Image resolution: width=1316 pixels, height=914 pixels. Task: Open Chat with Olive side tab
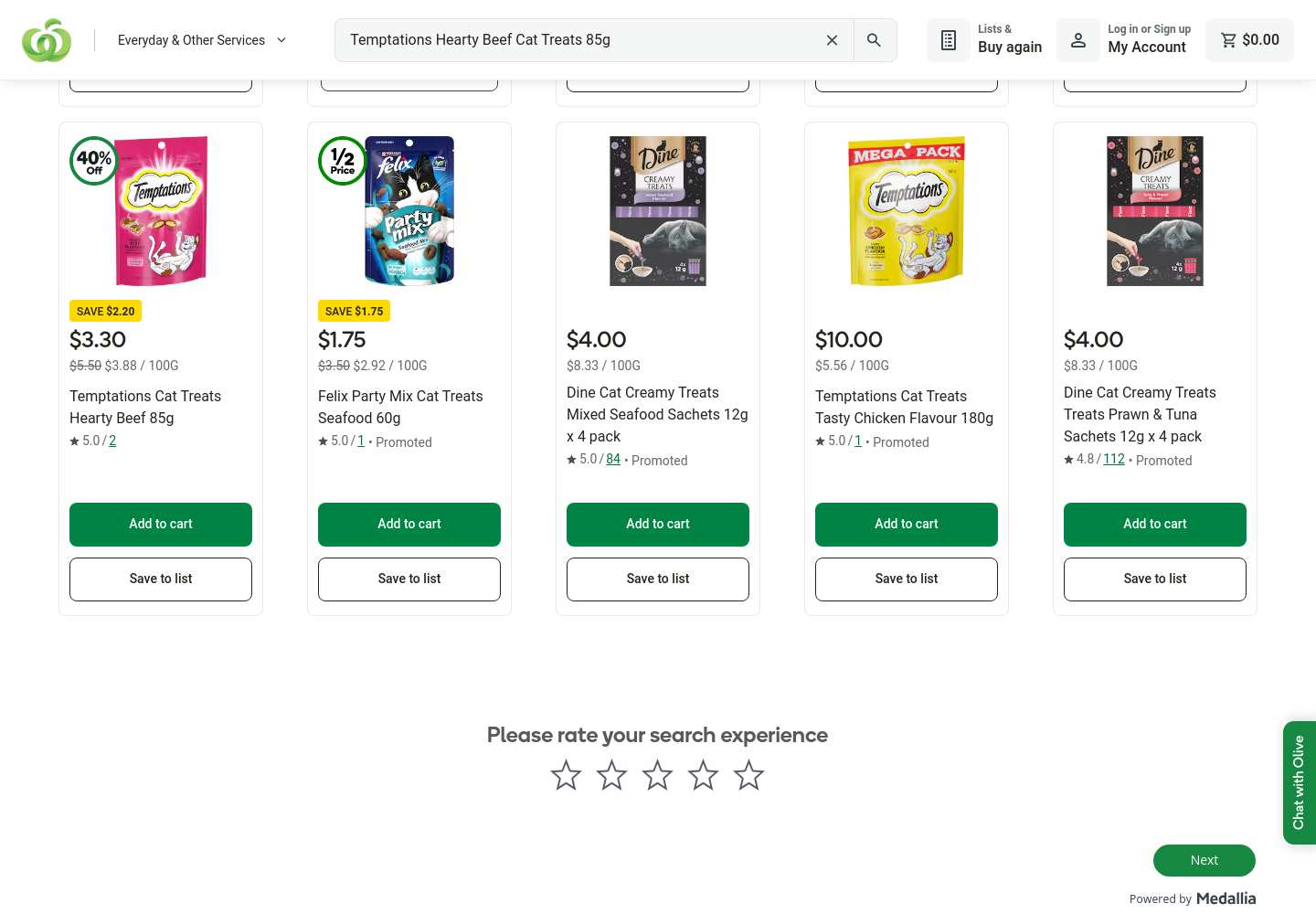click(1300, 782)
